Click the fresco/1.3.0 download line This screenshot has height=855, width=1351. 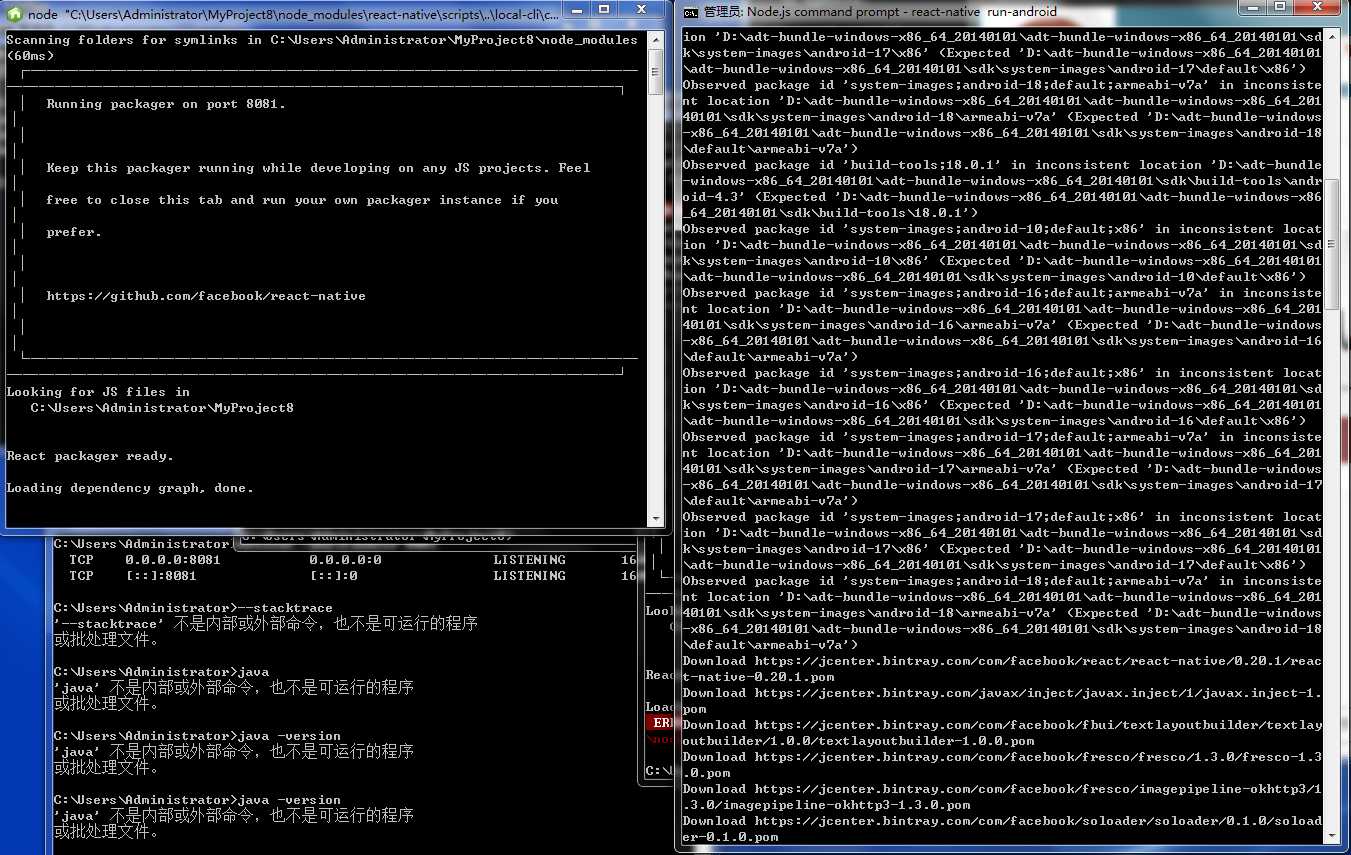1001,764
